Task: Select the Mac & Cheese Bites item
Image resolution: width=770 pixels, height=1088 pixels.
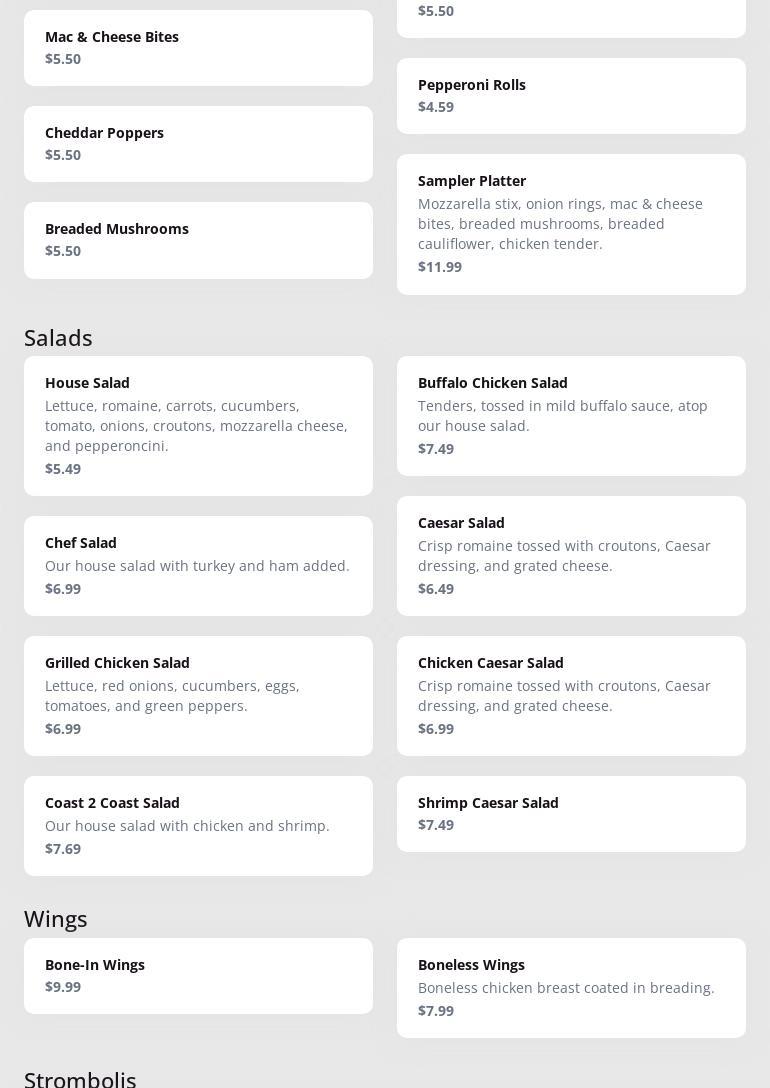Action: (198, 48)
